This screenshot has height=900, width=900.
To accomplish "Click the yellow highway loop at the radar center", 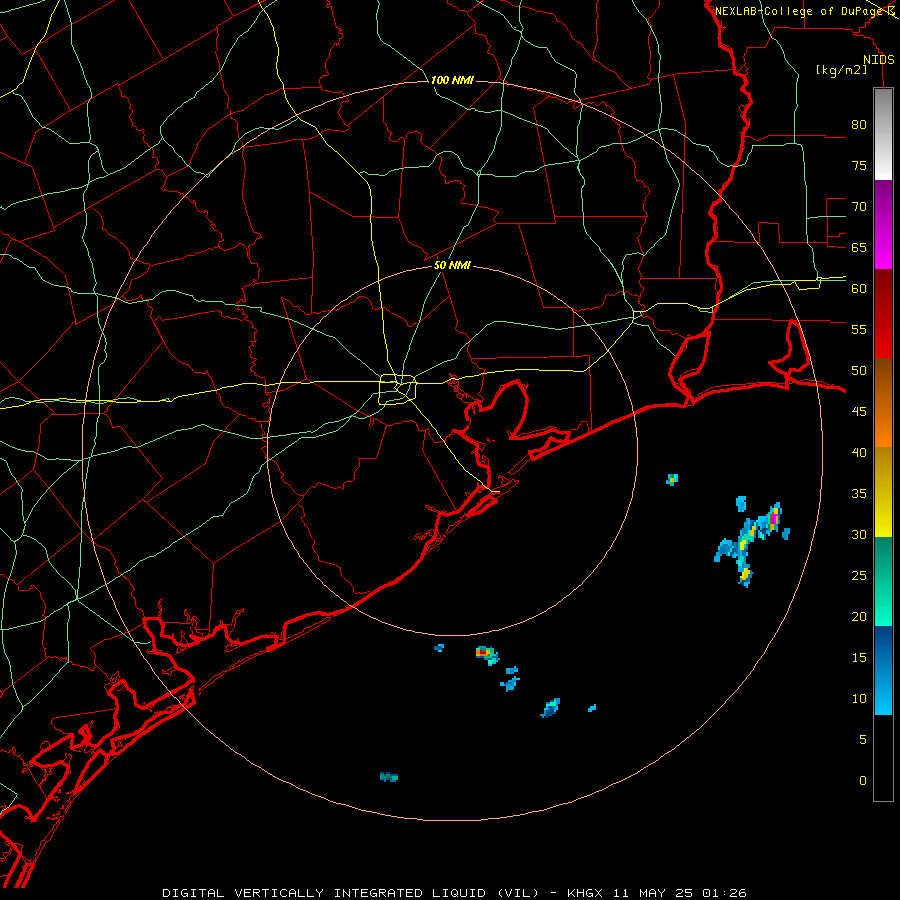I will tap(398, 389).
